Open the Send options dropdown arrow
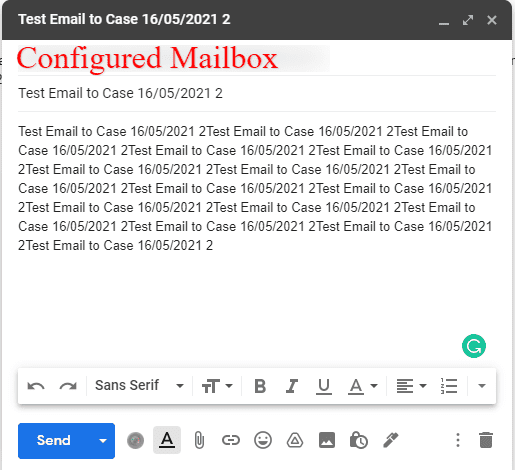The height and width of the screenshot is (470, 515). 103,441
